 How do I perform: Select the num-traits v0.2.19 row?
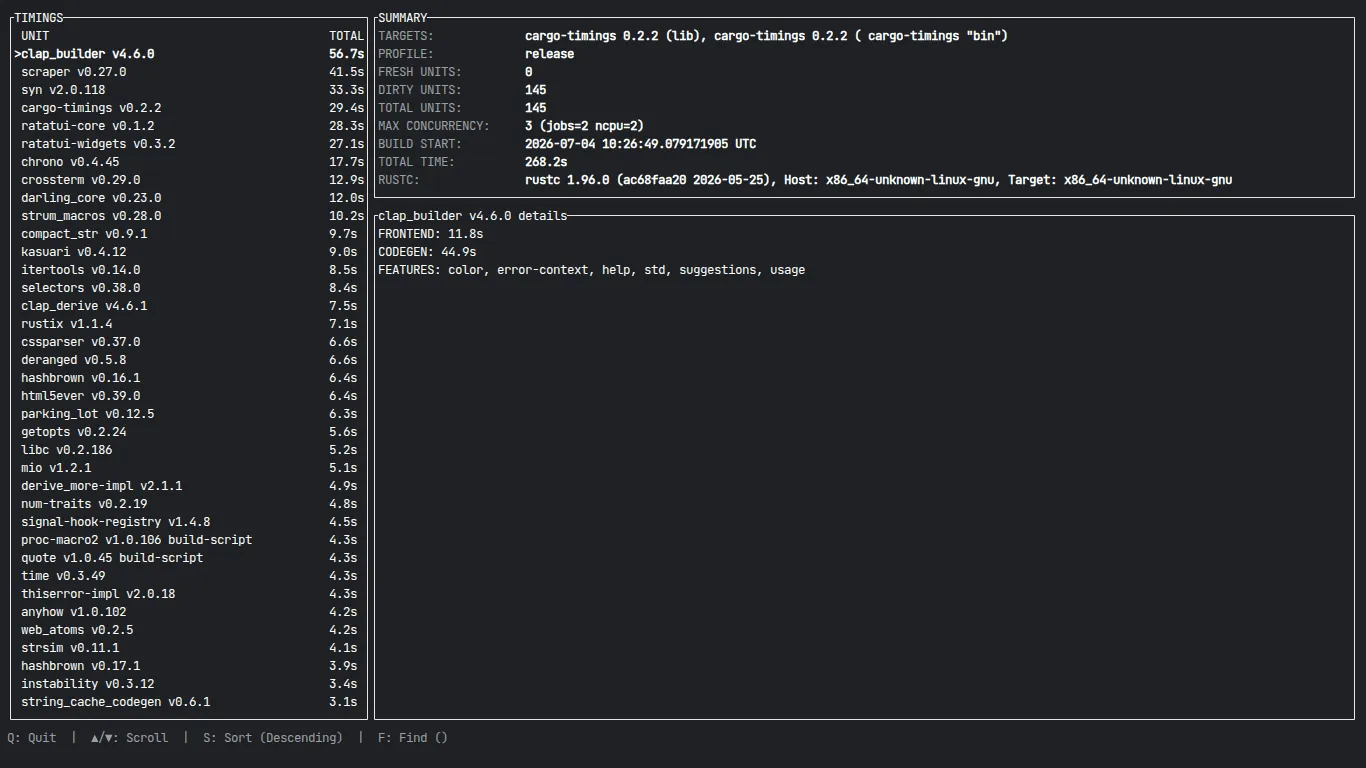tap(189, 504)
